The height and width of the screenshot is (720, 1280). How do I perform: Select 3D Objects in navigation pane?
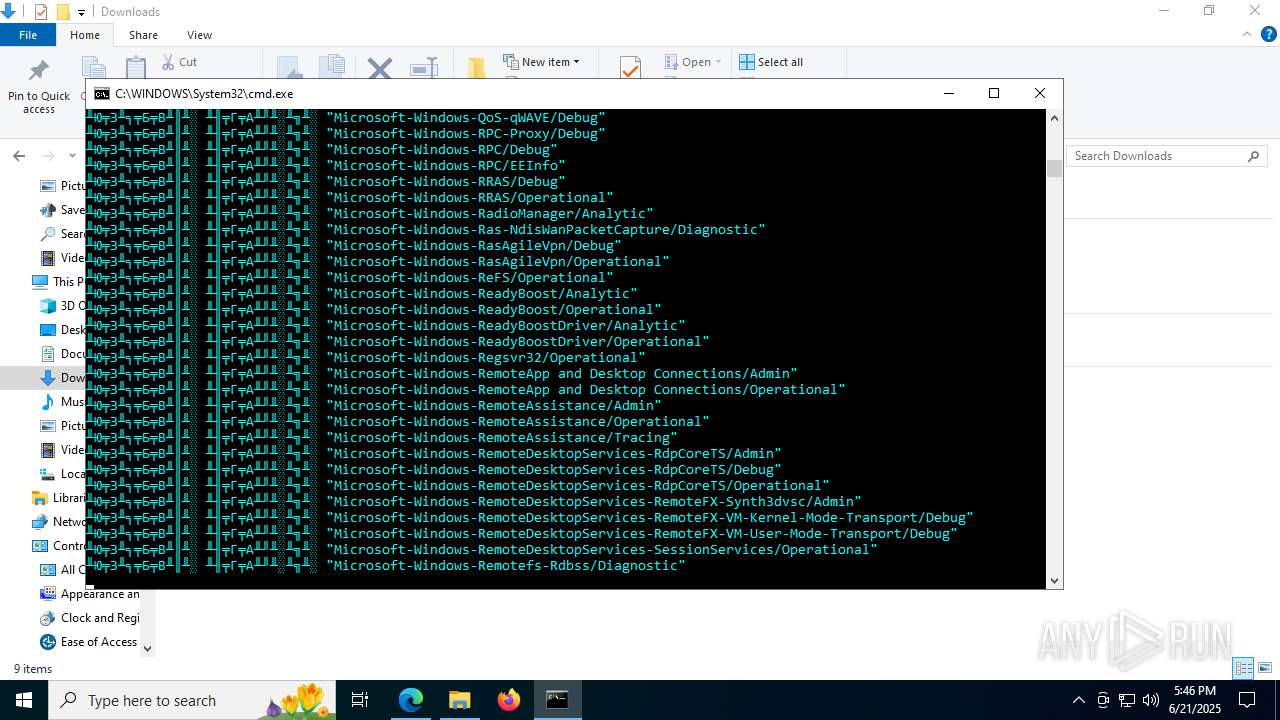[x=62, y=306]
